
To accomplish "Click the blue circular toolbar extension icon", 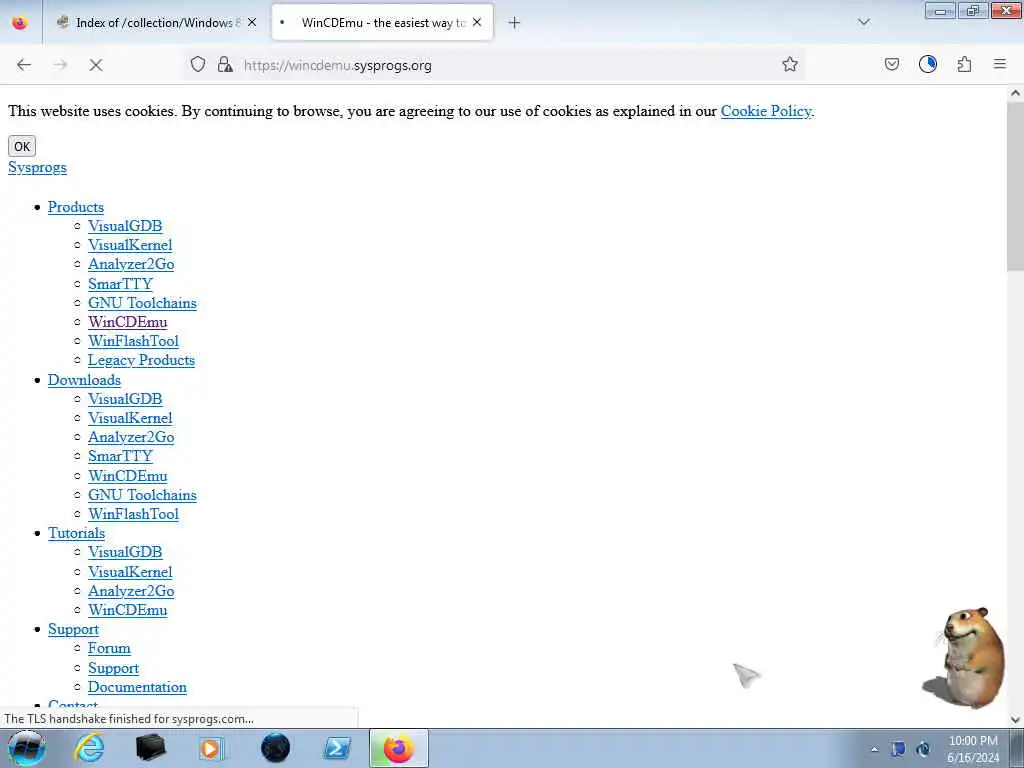I will click(x=927, y=64).
